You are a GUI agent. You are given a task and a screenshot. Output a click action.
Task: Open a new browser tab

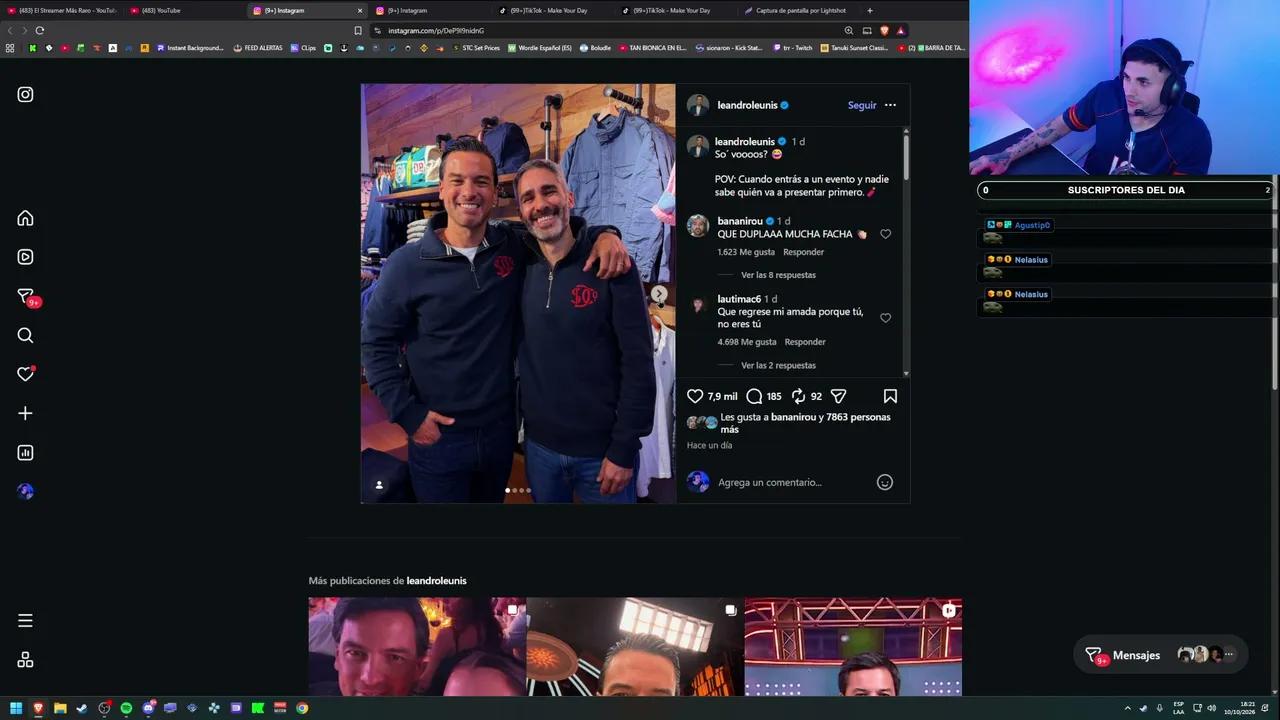[870, 10]
